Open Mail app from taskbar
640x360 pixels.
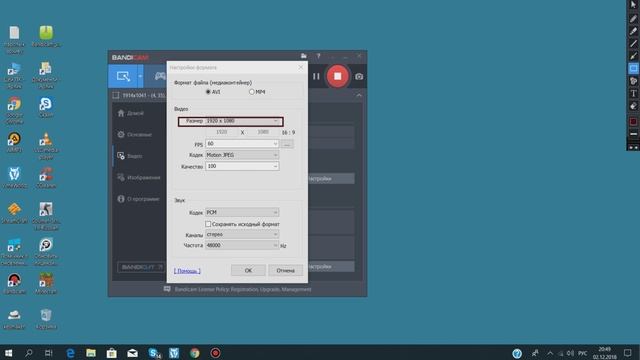tap(132, 353)
